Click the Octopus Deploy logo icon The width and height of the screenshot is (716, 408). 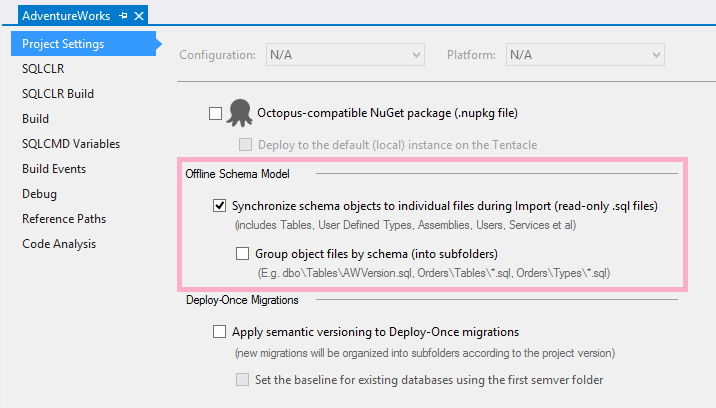[238, 113]
